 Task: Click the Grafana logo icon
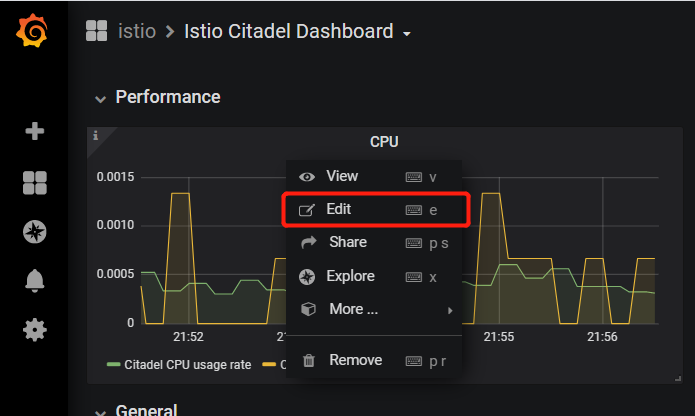(x=33, y=32)
